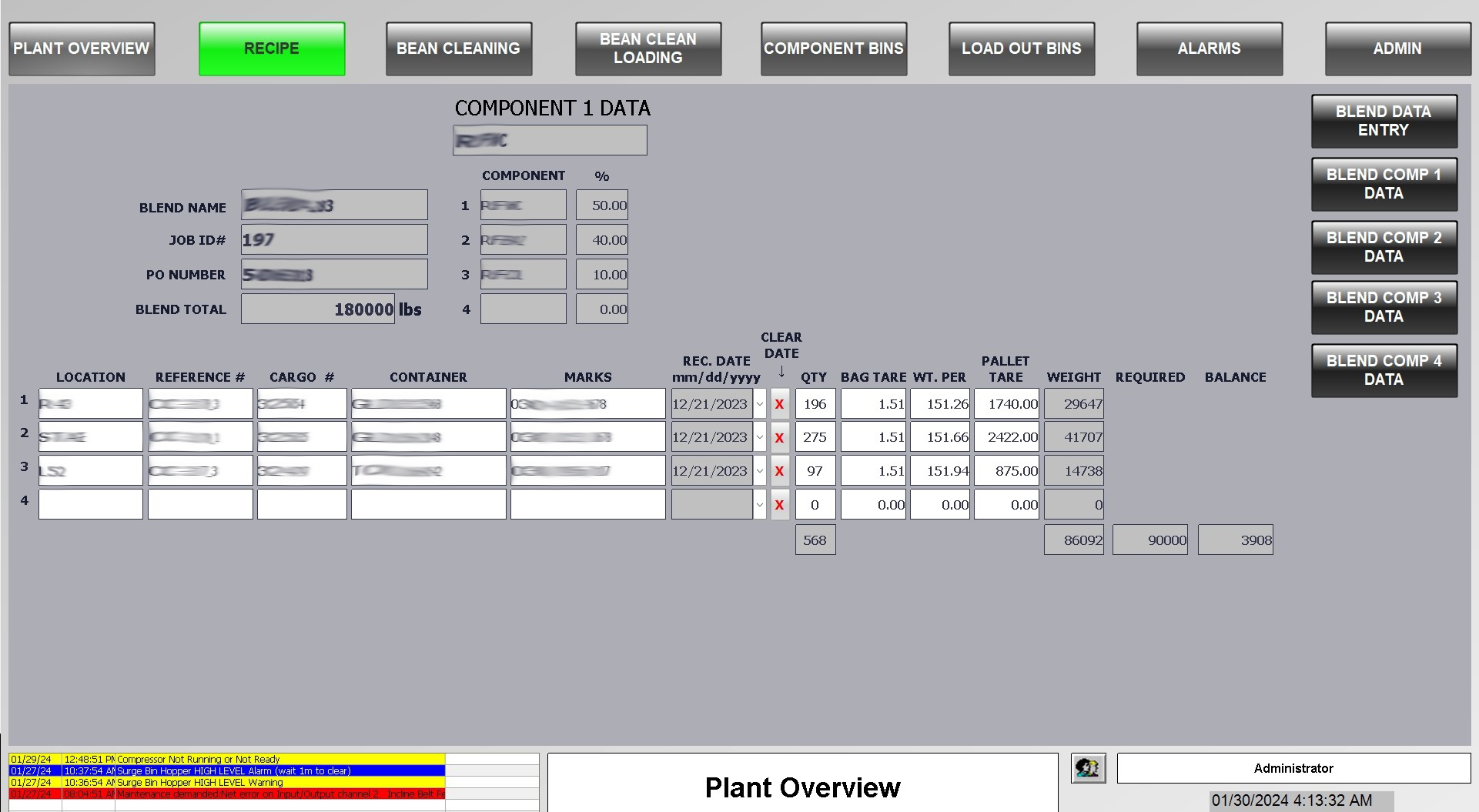Screen dimensions: 1479x812
Task: Open row 1 received date dropdown
Action: point(760,404)
